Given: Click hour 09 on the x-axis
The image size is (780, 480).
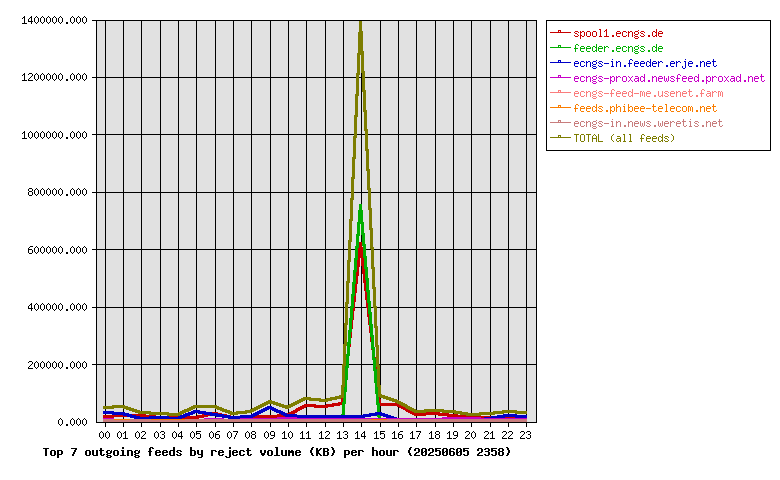Looking at the screenshot, I should tap(269, 435).
